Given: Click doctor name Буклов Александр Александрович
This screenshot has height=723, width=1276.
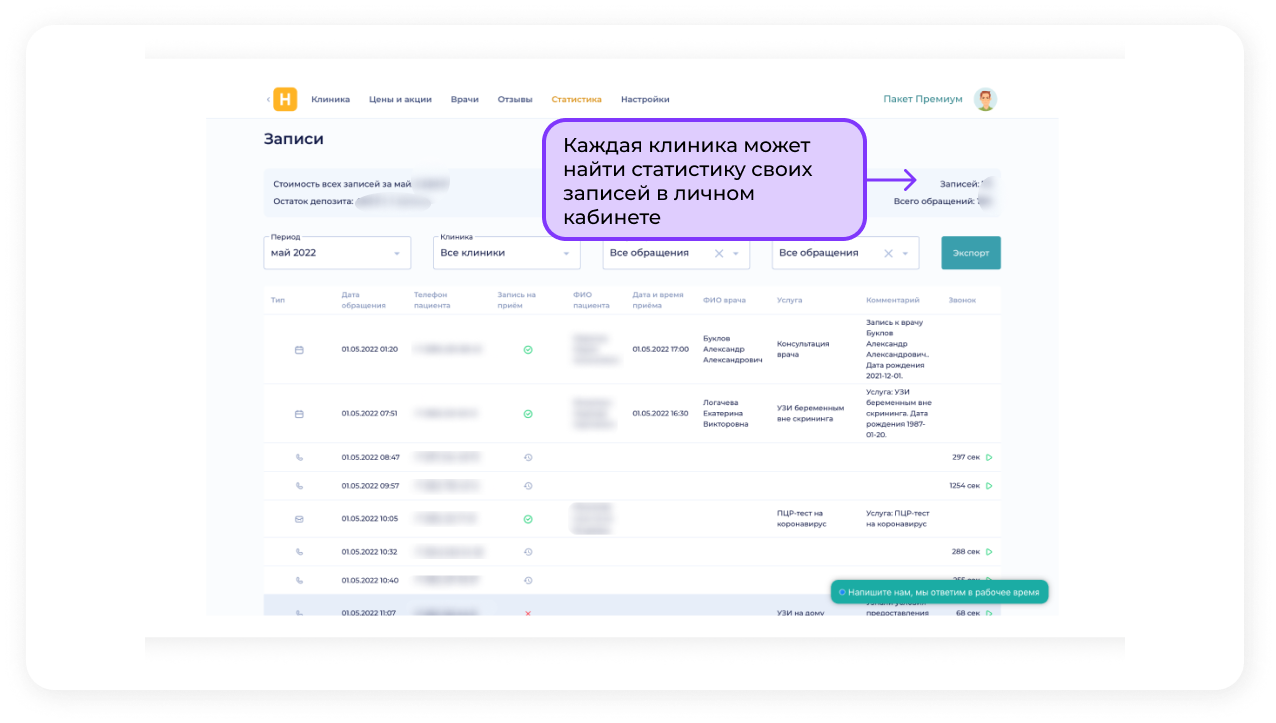Looking at the screenshot, I should pyautogui.click(x=733, y=349).
